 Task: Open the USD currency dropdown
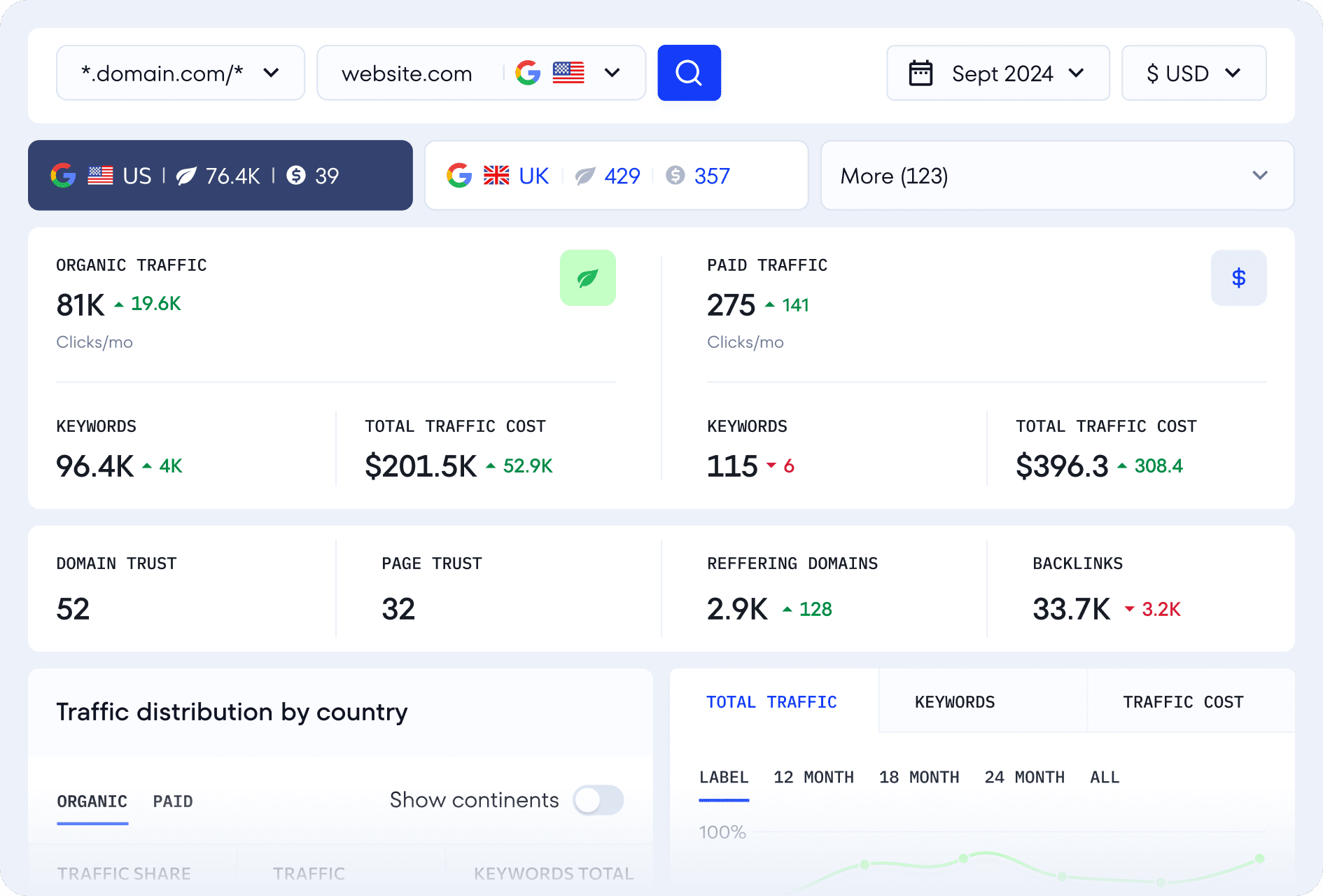tap(1193, 73)
